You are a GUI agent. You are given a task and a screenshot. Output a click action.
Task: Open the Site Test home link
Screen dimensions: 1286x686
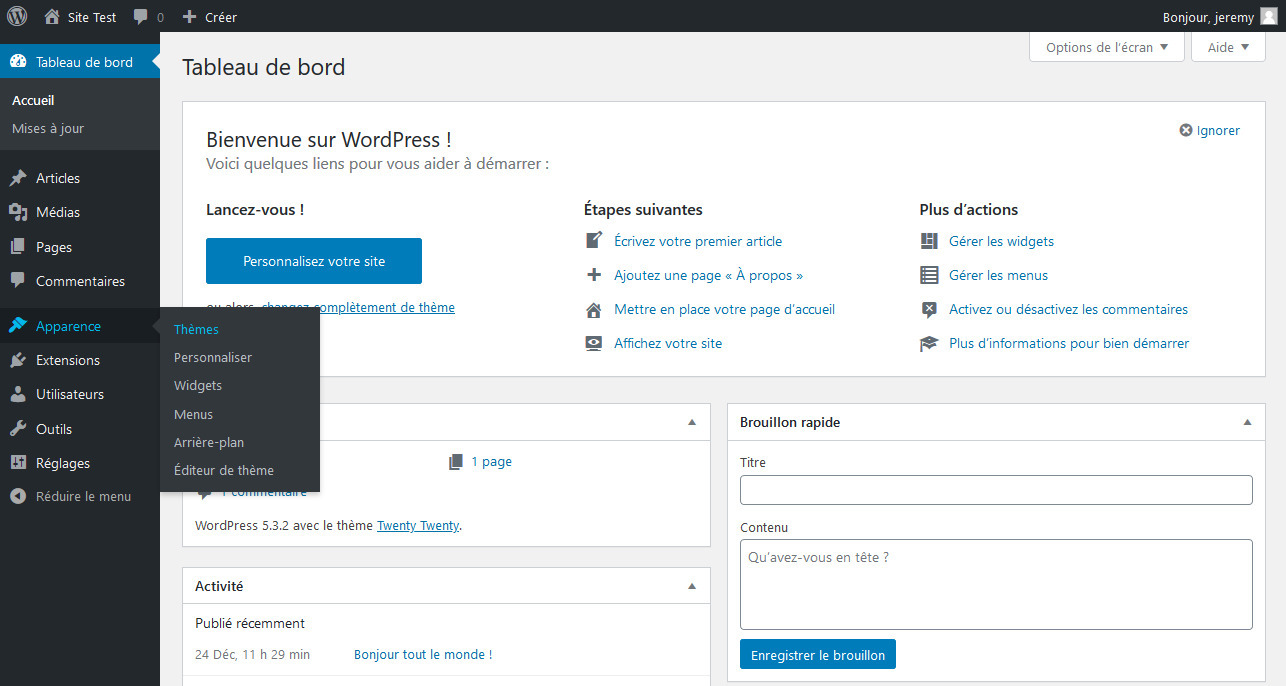click(80, 17)
